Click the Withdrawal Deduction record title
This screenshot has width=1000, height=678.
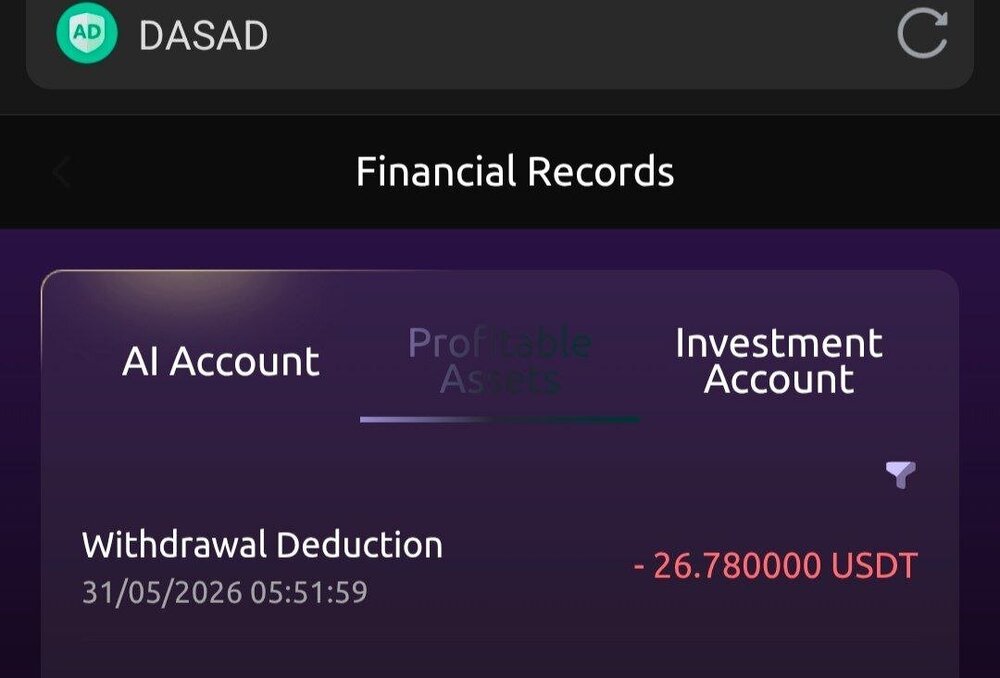pyautogui.click(x=262, y=545)
